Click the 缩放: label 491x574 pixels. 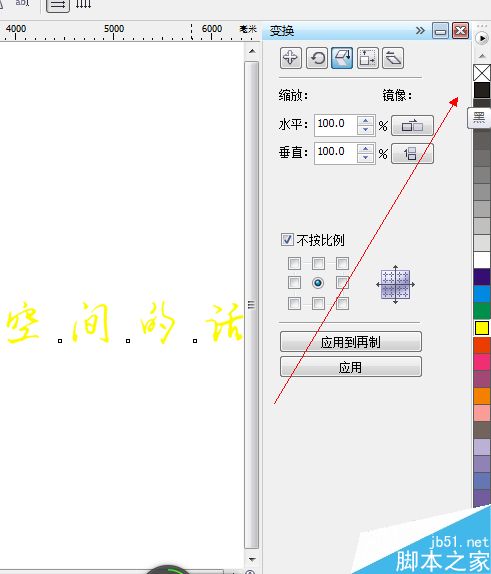293,96
